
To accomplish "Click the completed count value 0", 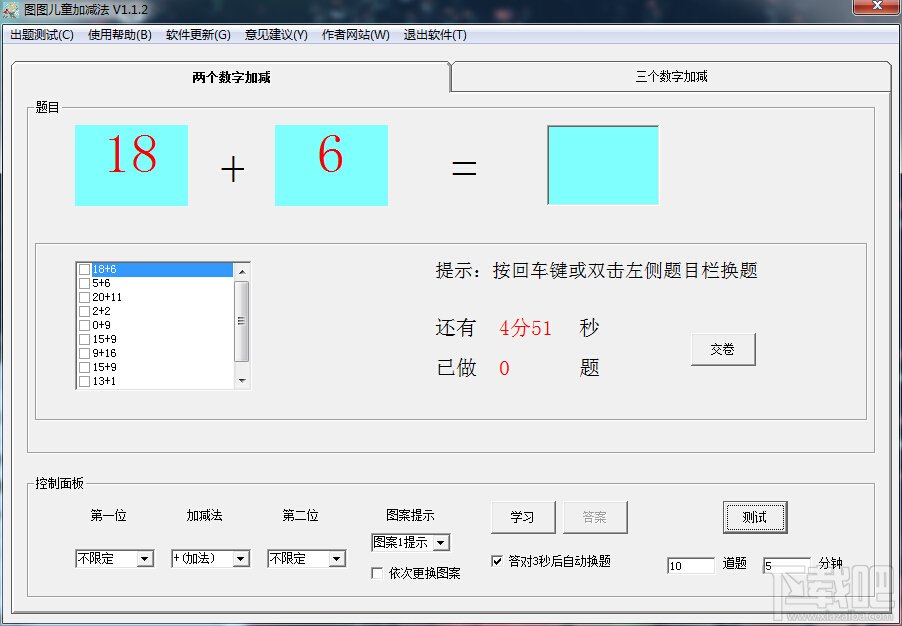I will (x=504, y=368).
